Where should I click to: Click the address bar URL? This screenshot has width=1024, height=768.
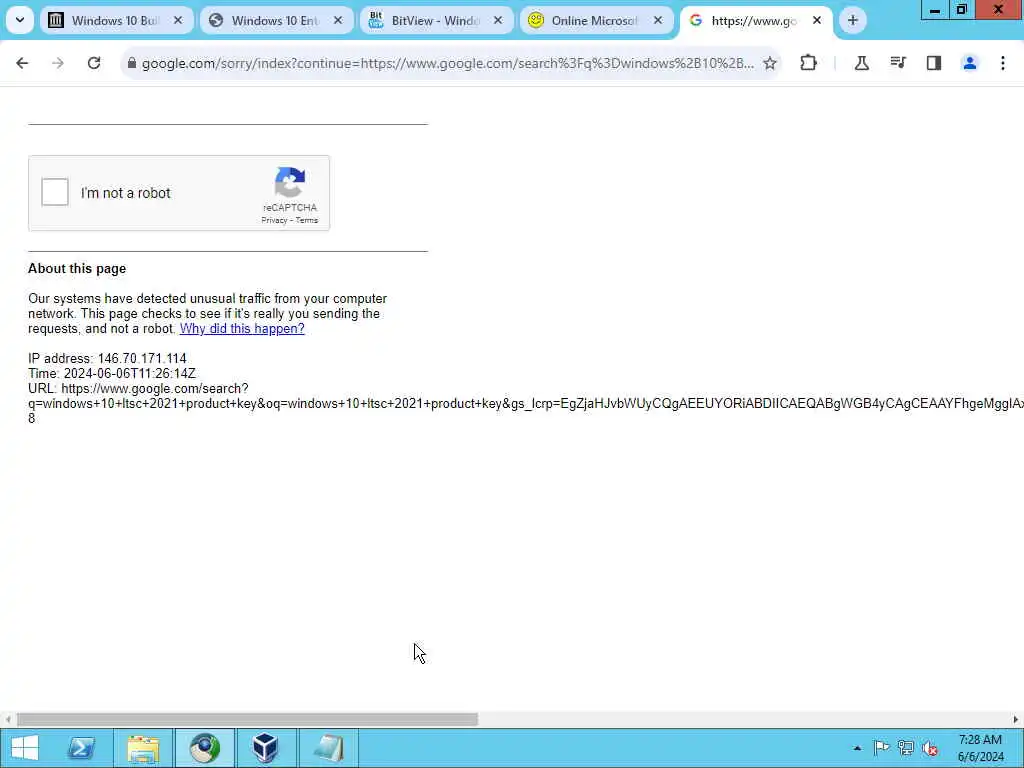point(447,63)
